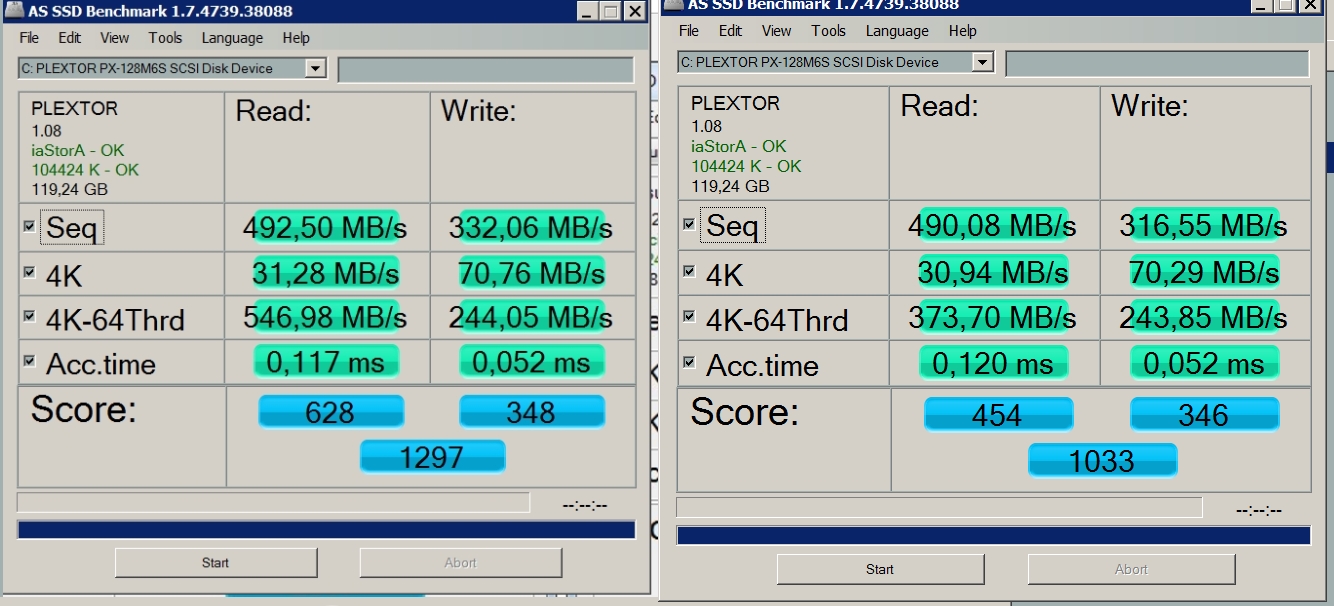
Task: Click access time read value 0,120 ms
Action: click(993, 362)
